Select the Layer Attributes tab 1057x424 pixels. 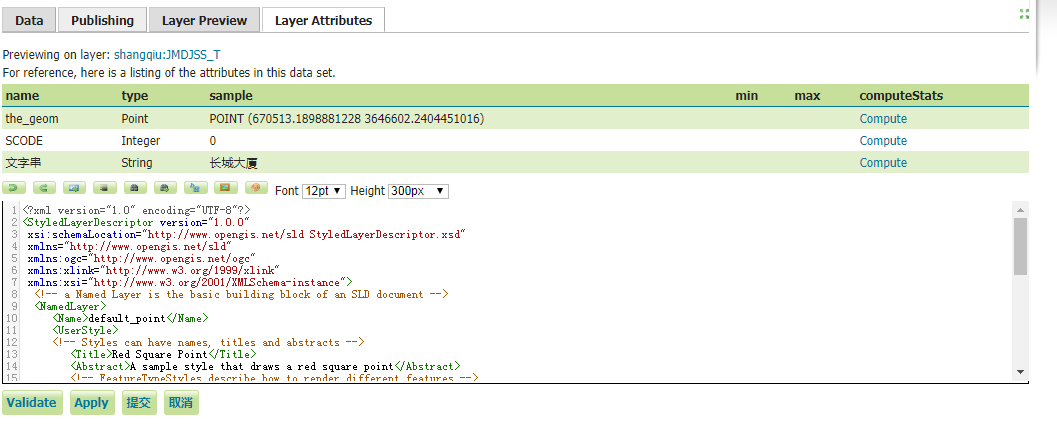click(x=324, y=20)
